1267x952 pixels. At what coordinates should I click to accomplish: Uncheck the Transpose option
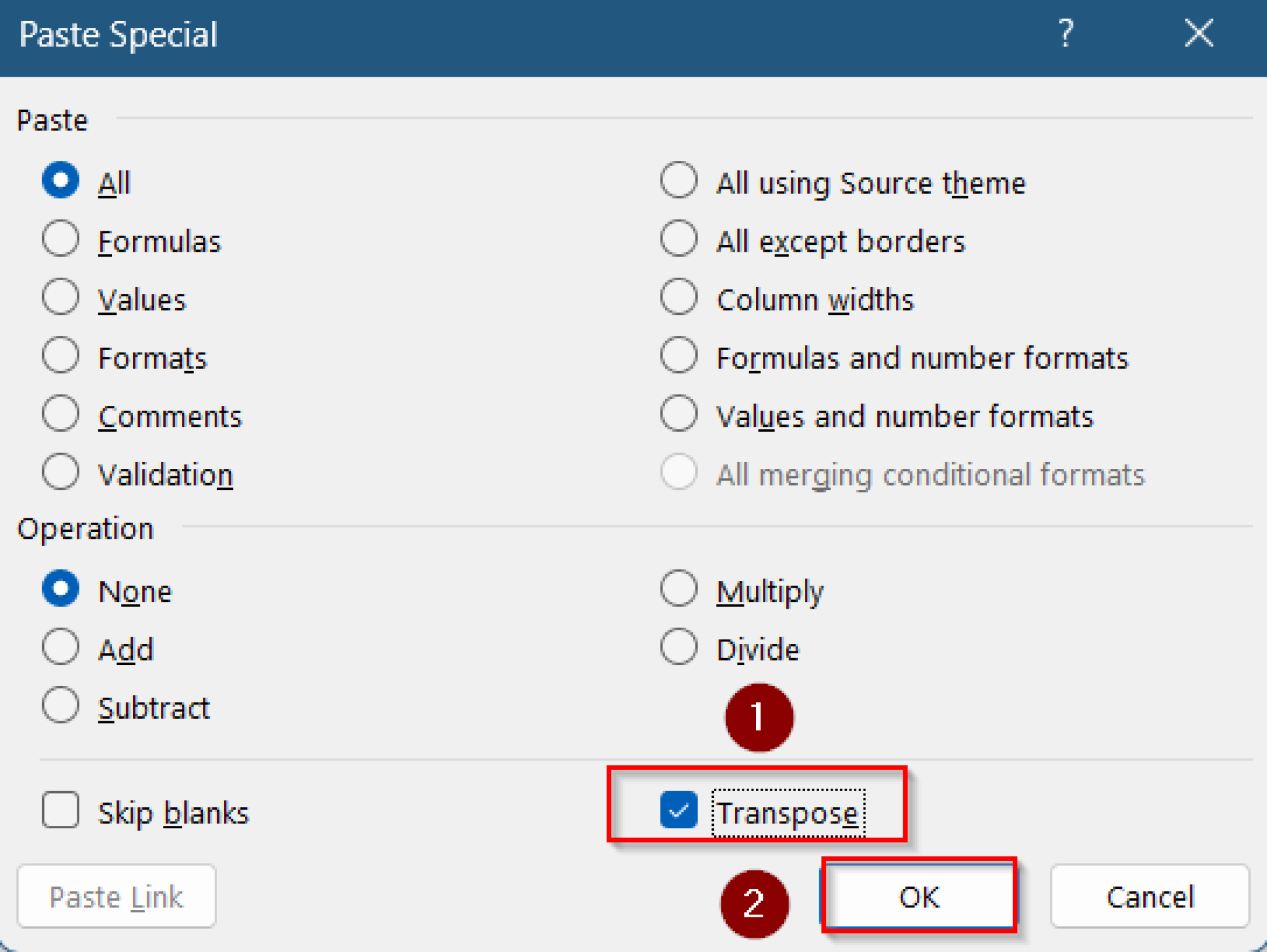tap(679, 811)
